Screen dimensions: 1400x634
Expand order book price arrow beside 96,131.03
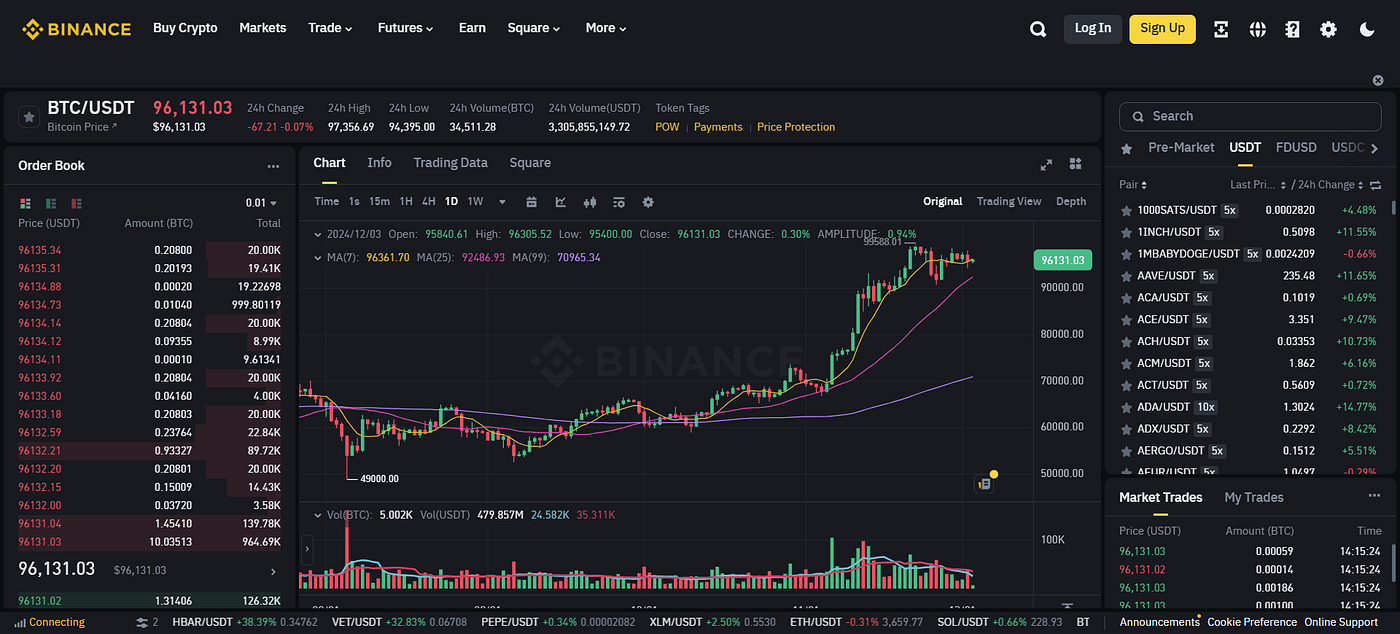coord(274,571)
